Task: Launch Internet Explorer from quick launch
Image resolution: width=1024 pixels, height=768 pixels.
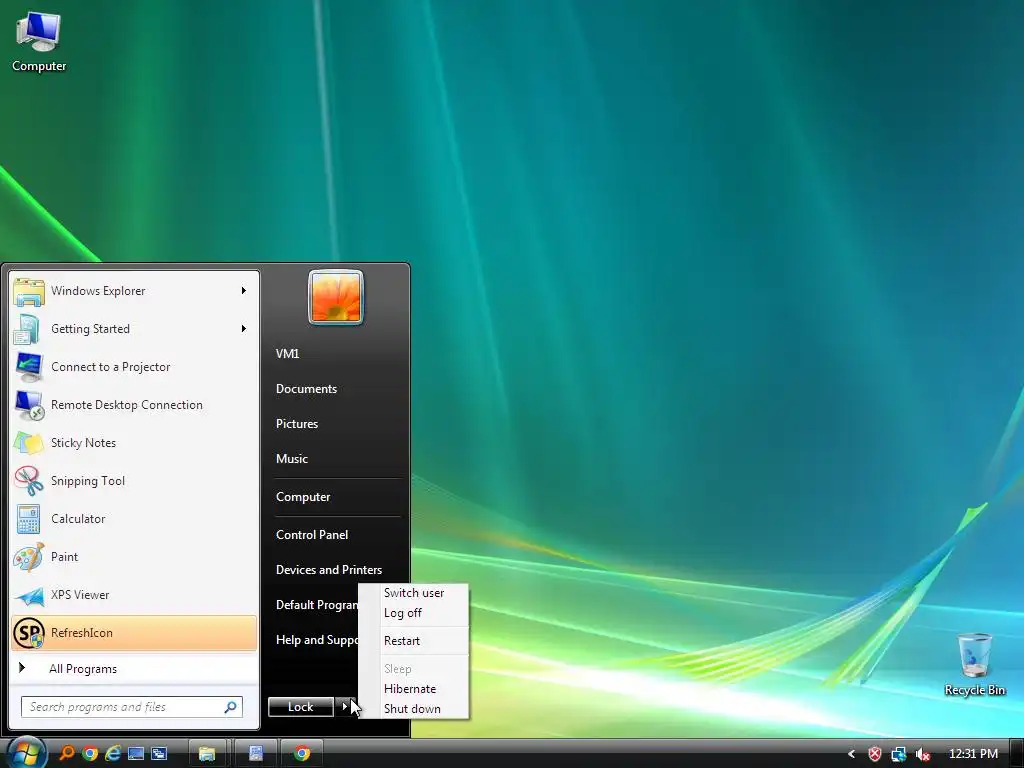Action: (x=113, y=754)
